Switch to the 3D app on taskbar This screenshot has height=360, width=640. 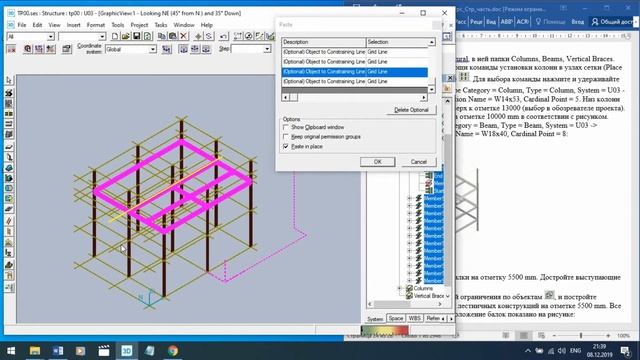click(x=127, y=351)
